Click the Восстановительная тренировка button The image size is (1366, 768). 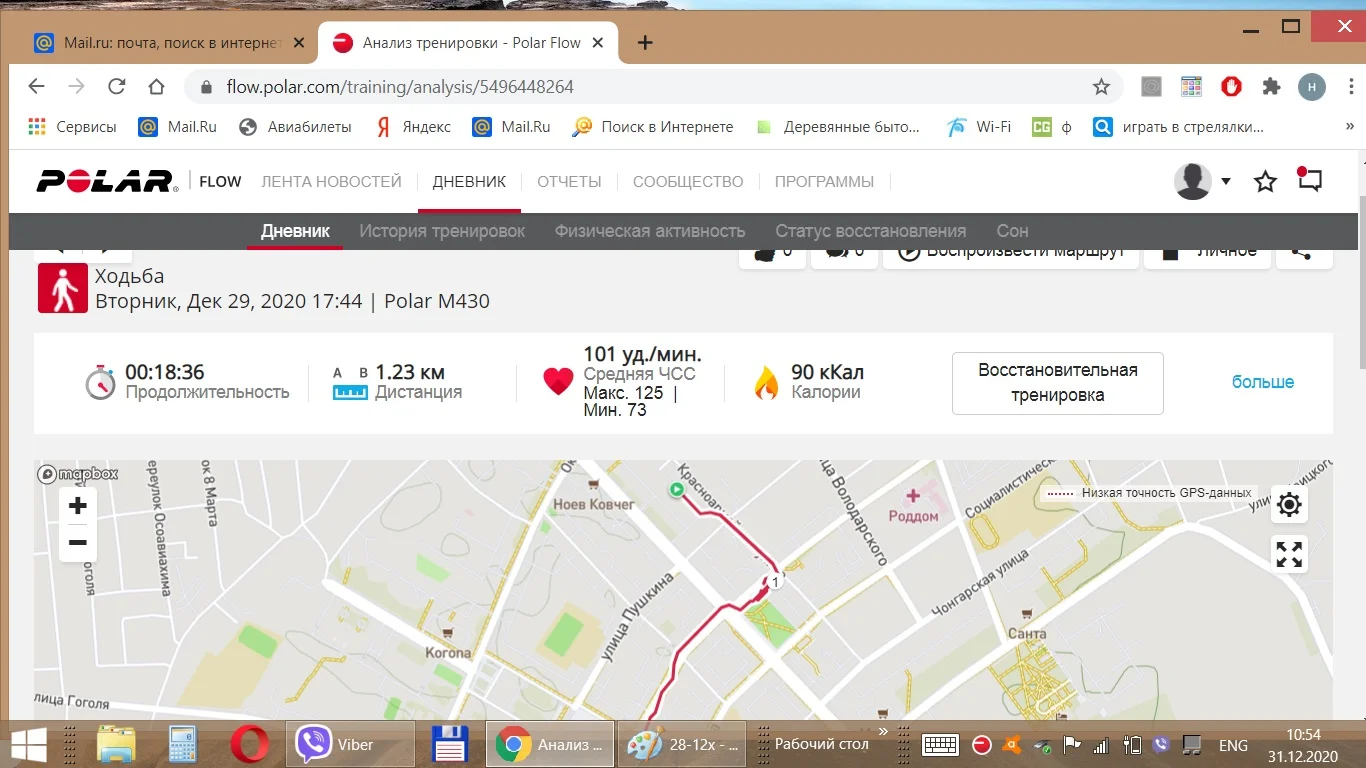pos(1058,383)
